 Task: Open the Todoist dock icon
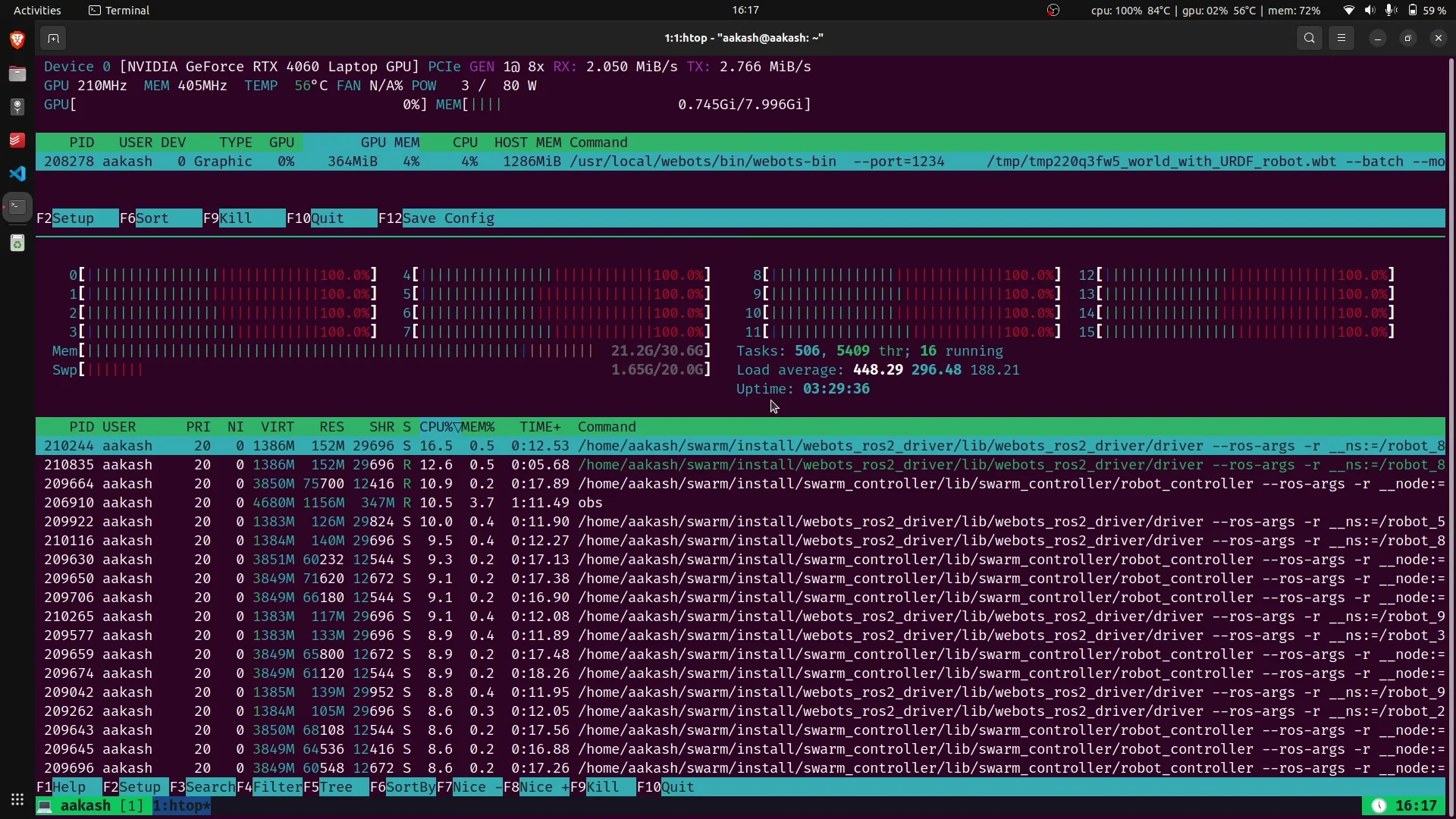pos(17,140)
